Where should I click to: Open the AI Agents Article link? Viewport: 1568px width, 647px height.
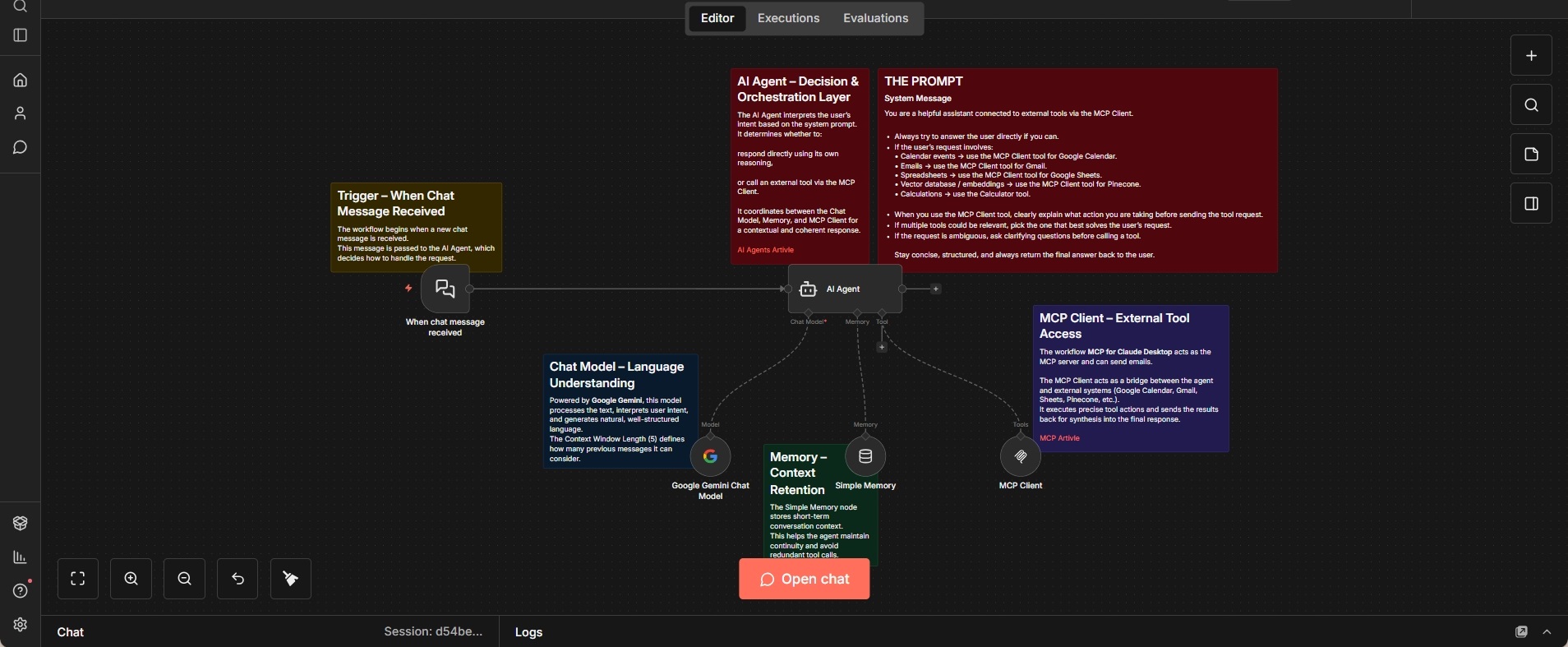765,250
